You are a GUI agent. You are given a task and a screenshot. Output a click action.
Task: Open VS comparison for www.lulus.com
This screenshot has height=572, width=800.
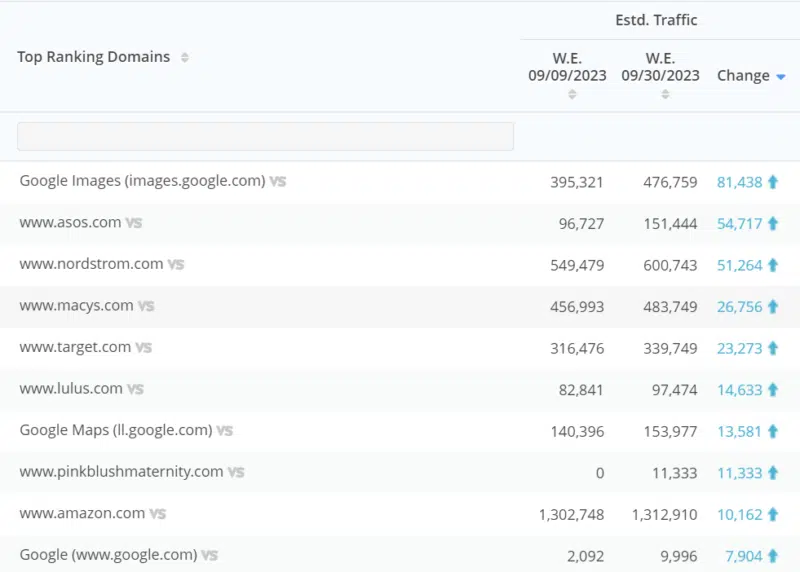point(135,389)
